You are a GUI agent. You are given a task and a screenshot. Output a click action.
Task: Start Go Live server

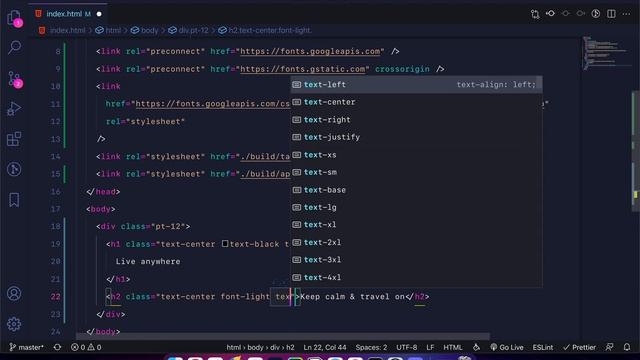click(507, 347)
